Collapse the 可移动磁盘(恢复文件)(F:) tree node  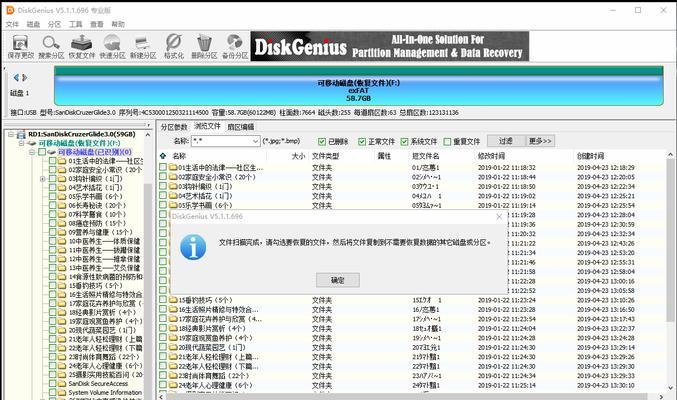click(22, 143)
